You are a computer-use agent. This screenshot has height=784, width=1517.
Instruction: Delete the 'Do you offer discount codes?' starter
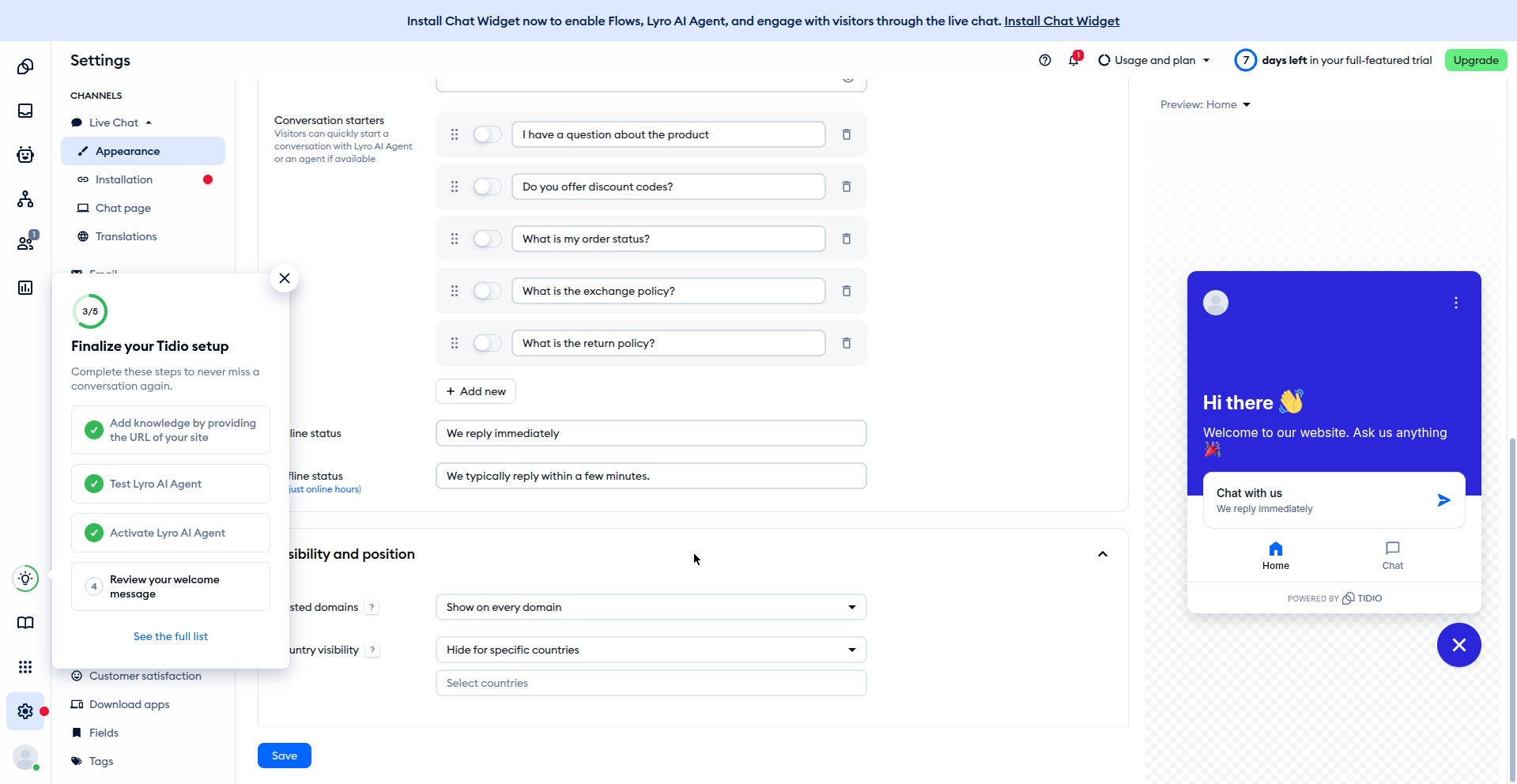click(847, 187)
